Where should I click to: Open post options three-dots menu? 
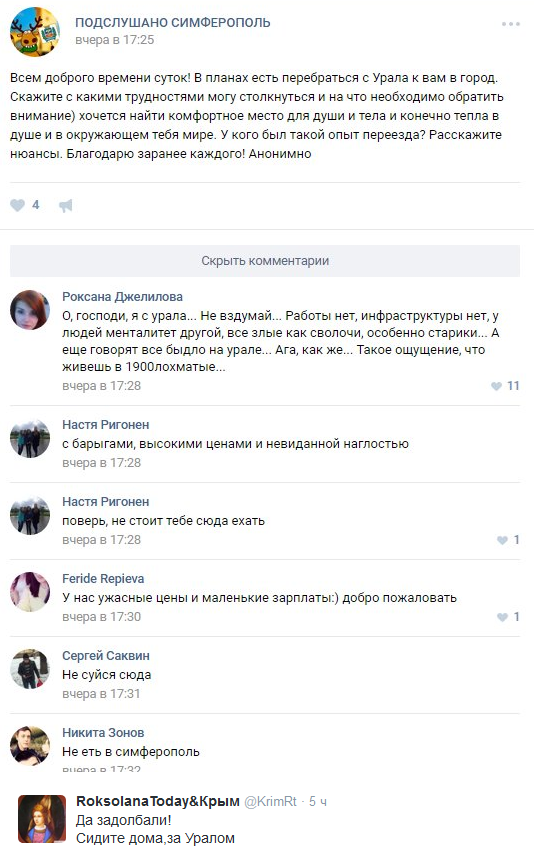click(511, 24)
